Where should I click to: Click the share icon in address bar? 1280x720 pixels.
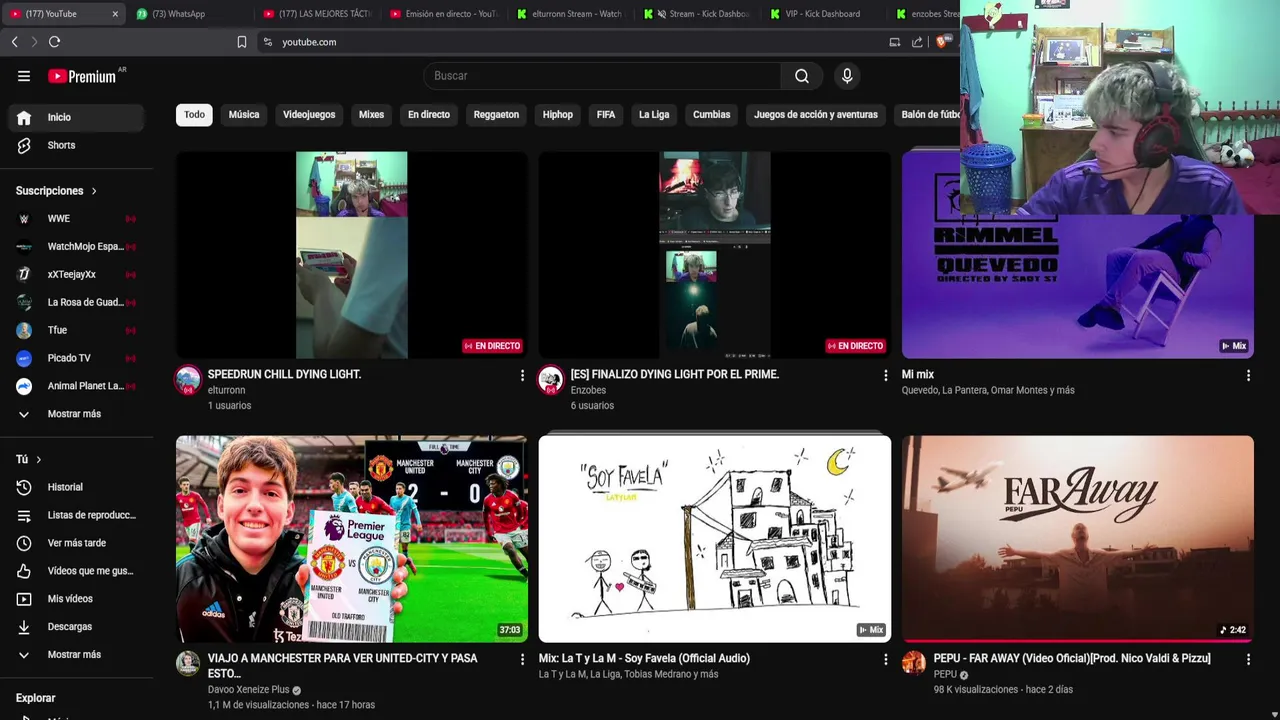tap(917, 42)
